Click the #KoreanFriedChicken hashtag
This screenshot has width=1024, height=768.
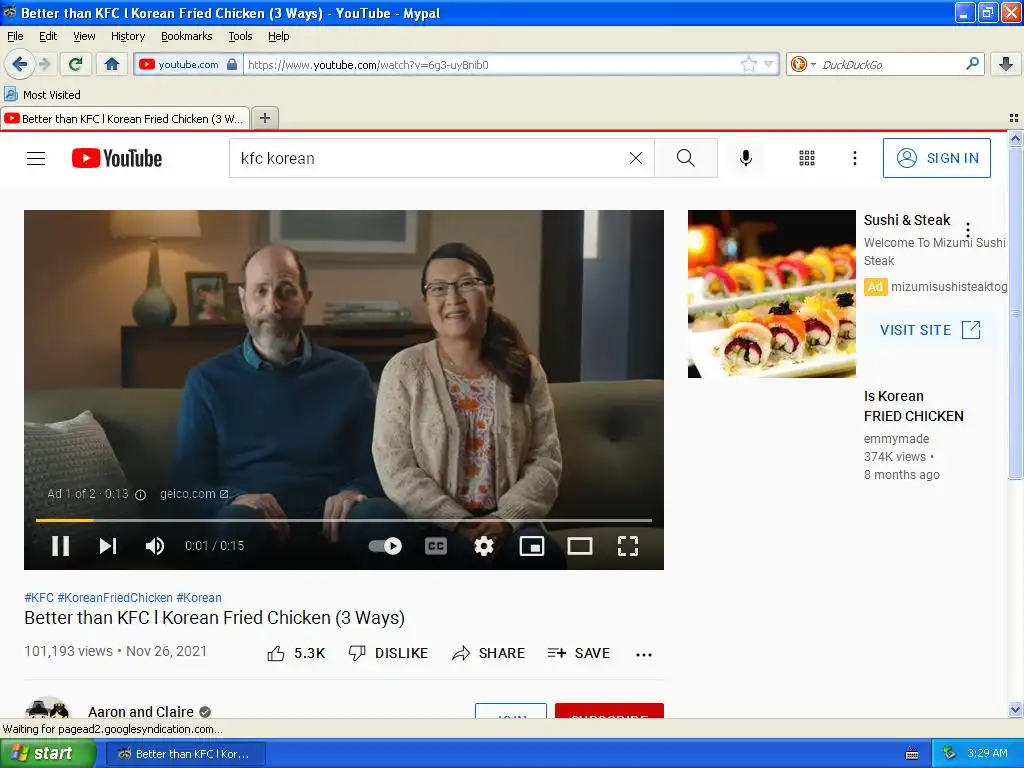[115, 598]
